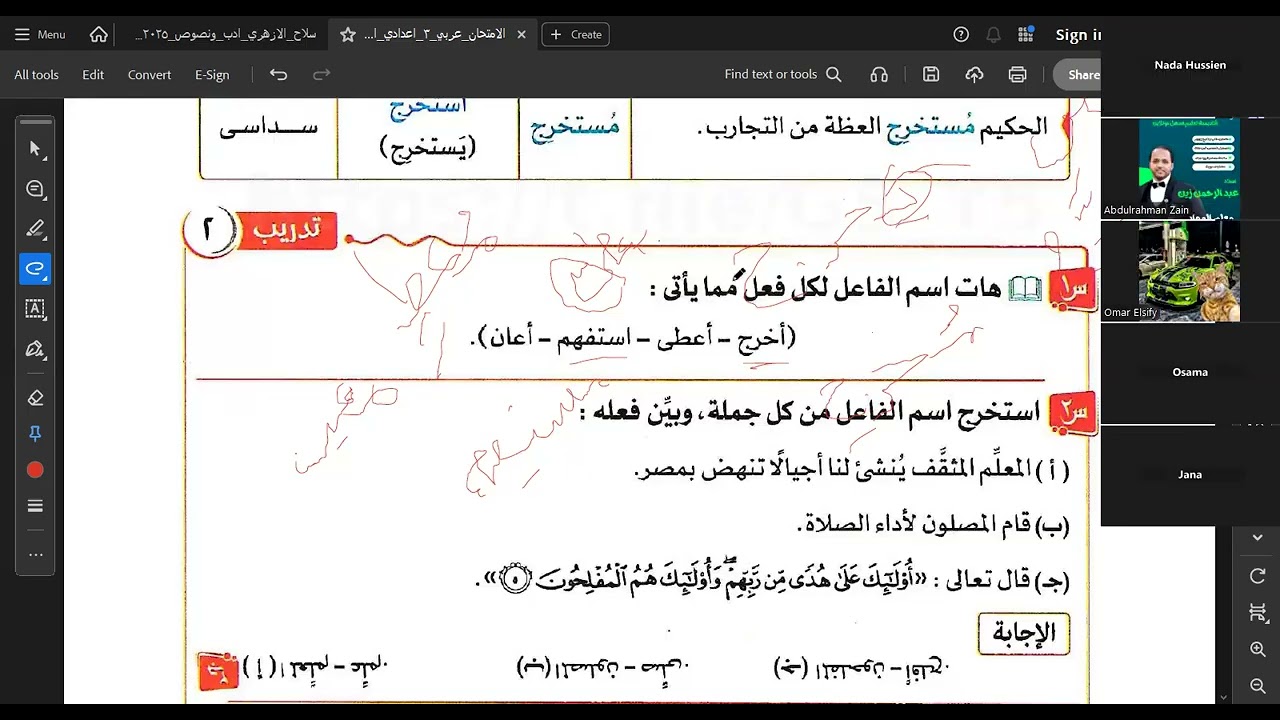The width and height of the screenshot is (1280, 720).
Task: Redo the last undone action
Action: coord(321,74)
